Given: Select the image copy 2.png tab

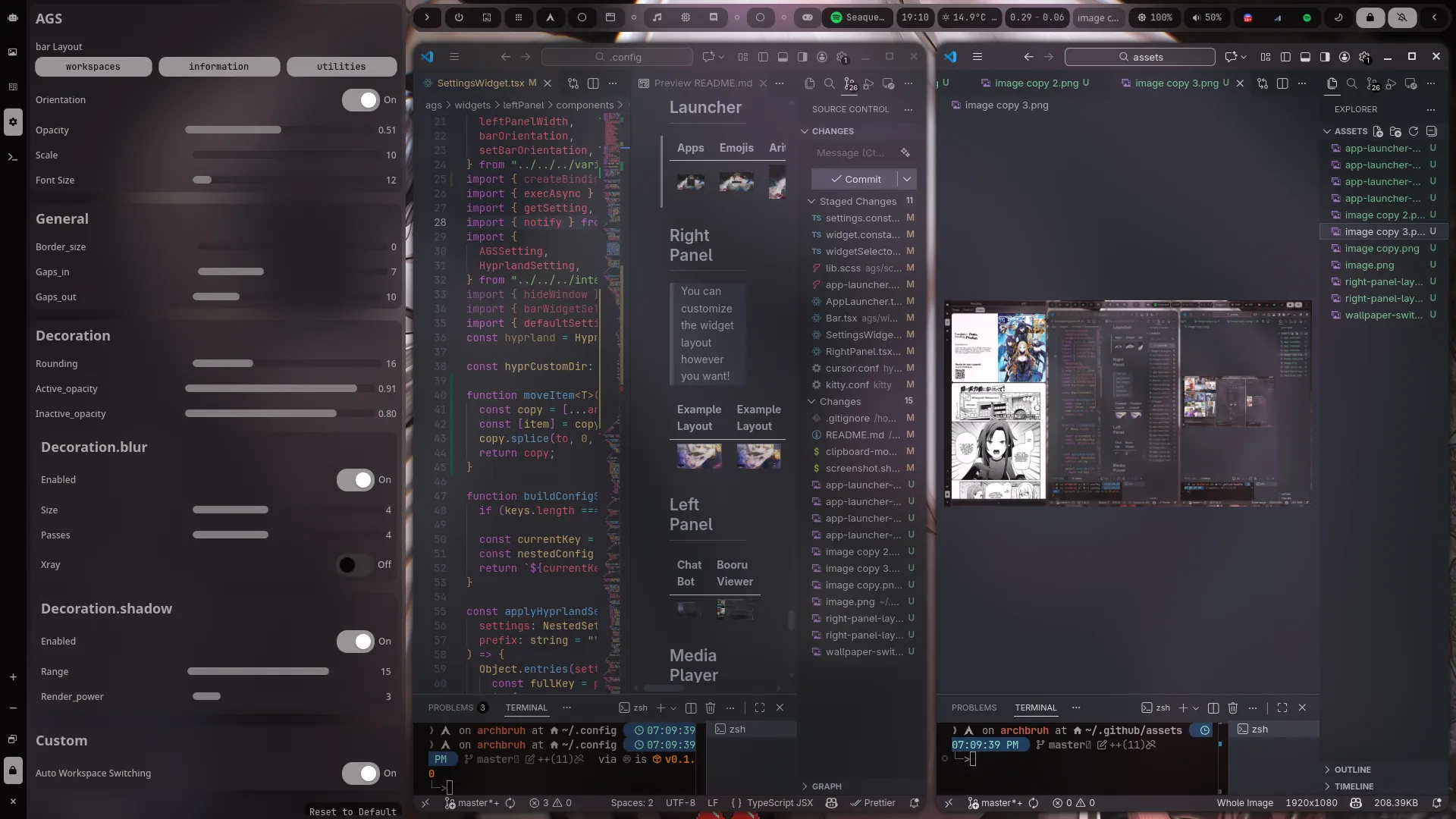Looking at the screenshot, I should (x=1036, y=83).
